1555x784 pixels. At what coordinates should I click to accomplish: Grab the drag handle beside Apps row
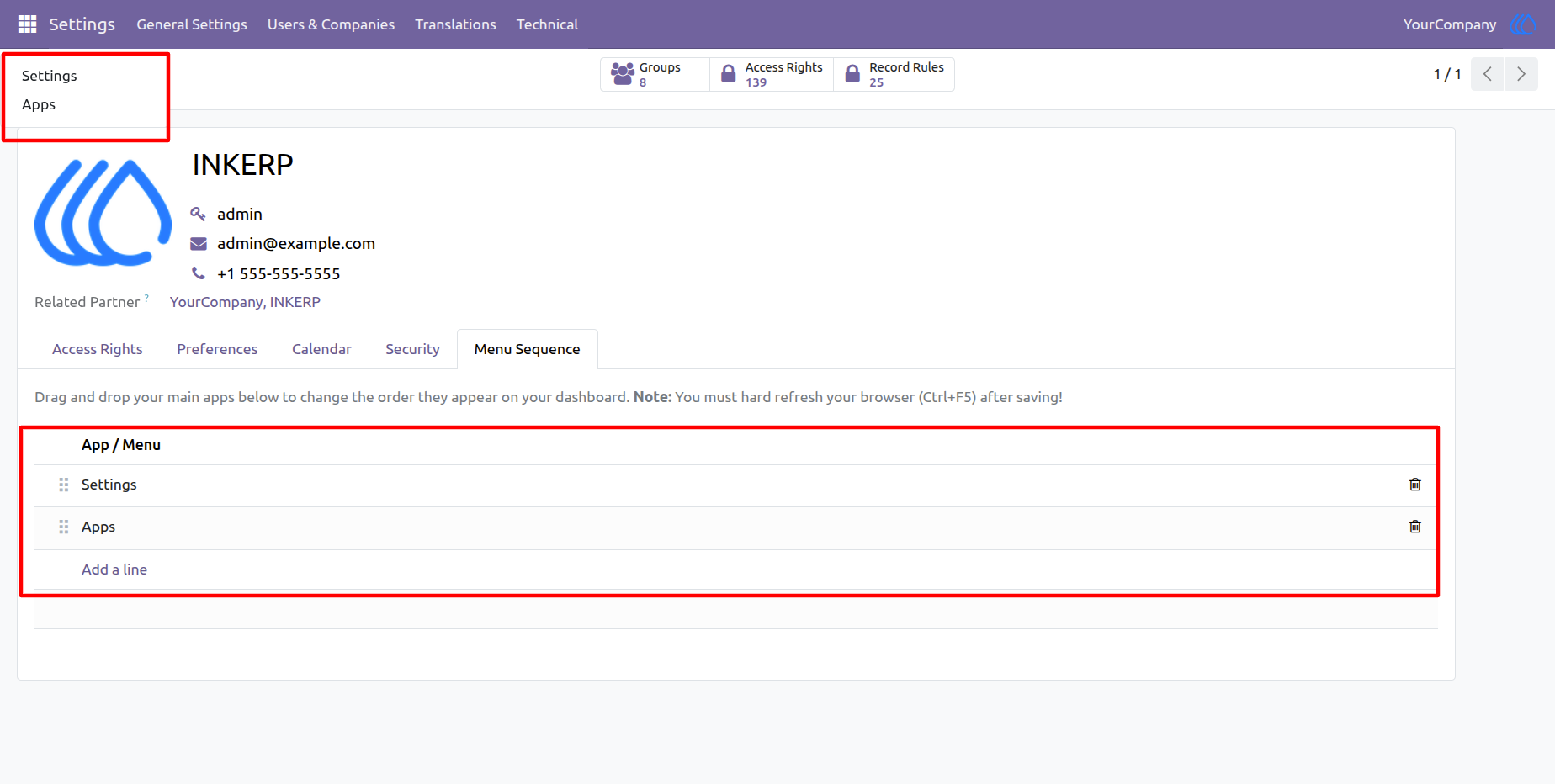(x=64, y=527)
